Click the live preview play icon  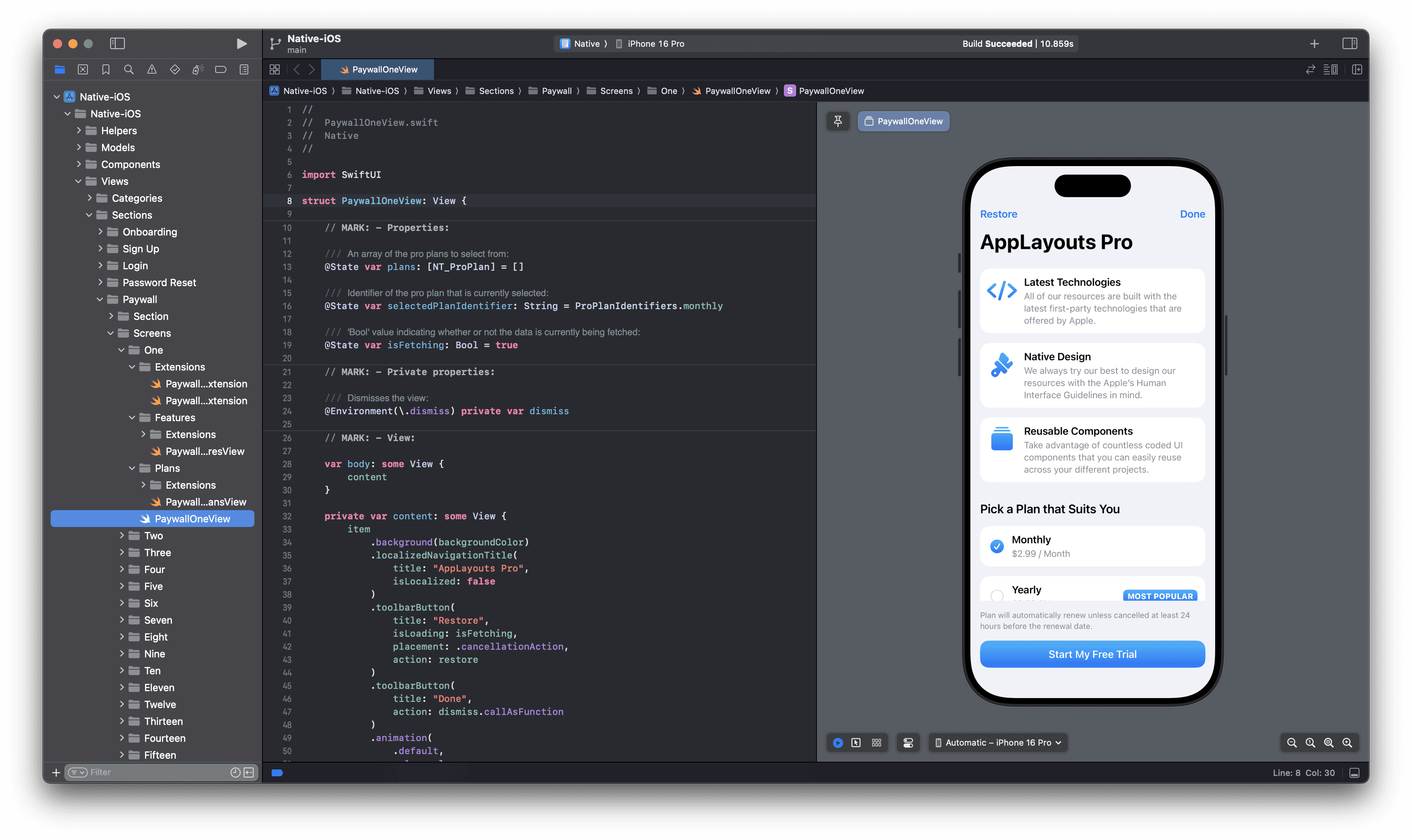(838, 742)
